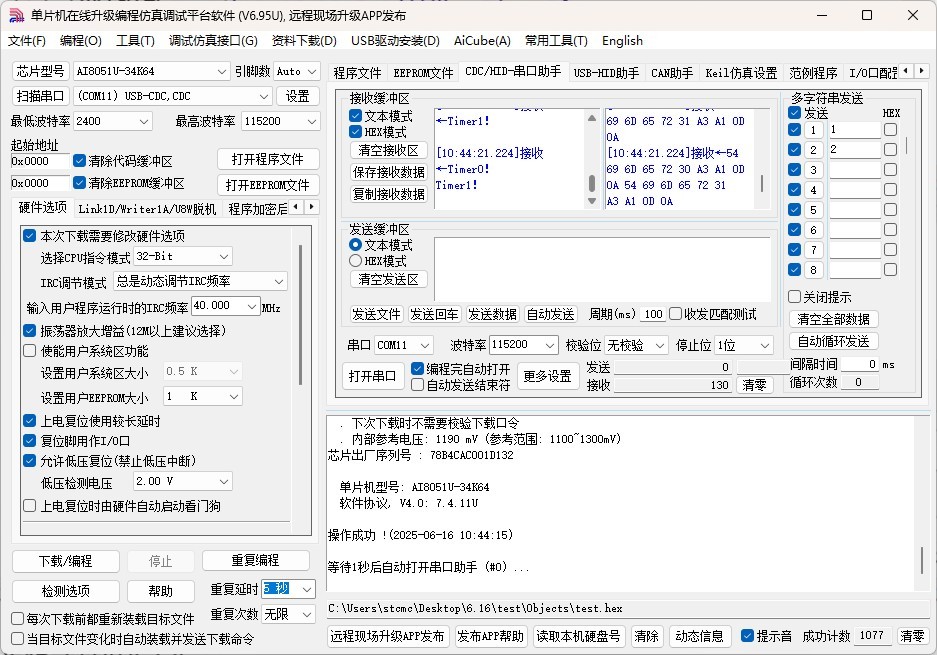Expand the pin count Auto dropdown
This screenshot has height=655, width=937.
[312, 72]
